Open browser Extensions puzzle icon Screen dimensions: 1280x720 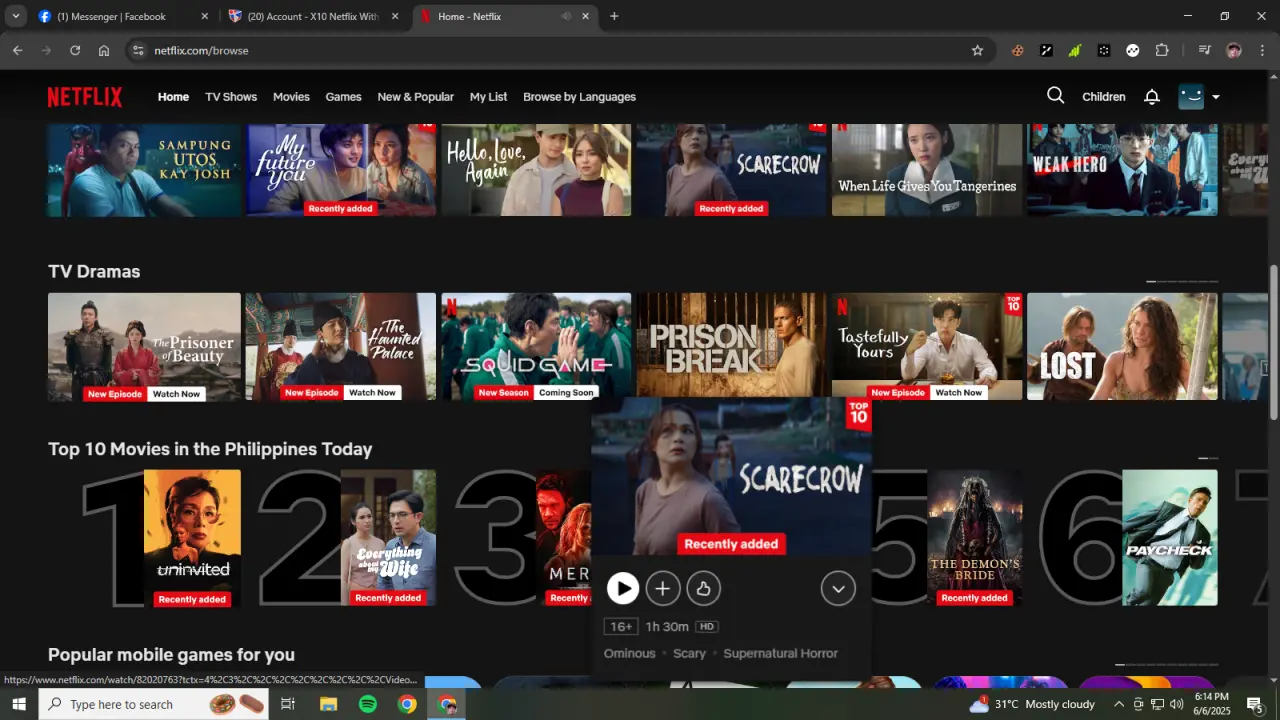click(x=1162, y=50)
